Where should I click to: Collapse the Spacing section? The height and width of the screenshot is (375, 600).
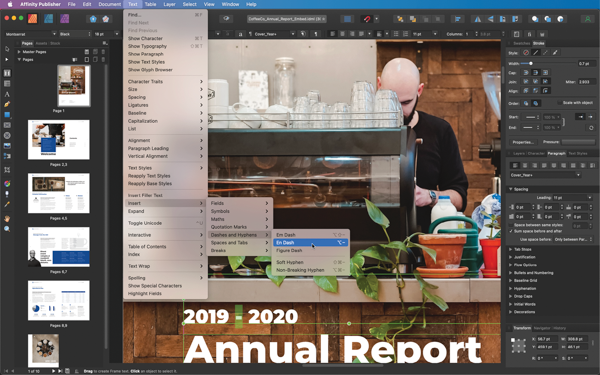[x=510, y=189]
